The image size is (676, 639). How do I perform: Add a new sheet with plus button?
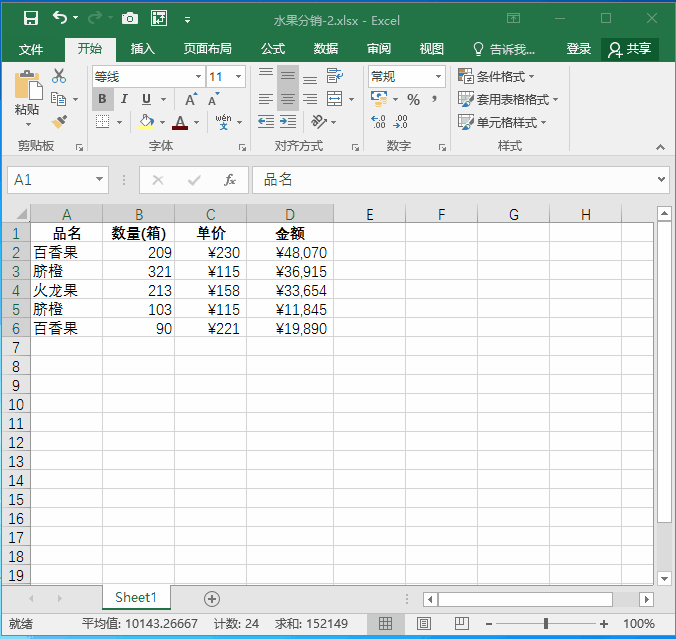pyautogui.click(x=211, y=598)
